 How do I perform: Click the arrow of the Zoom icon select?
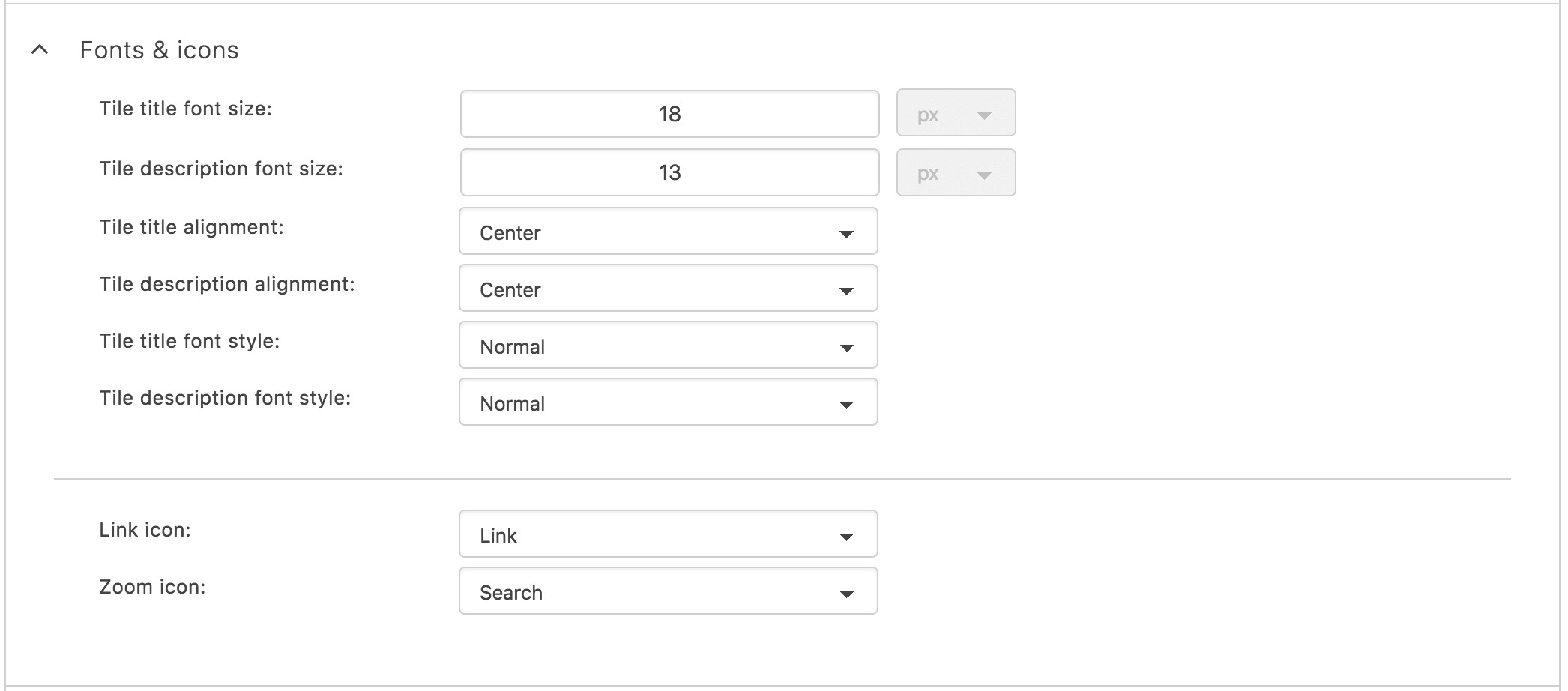(847, 594)
